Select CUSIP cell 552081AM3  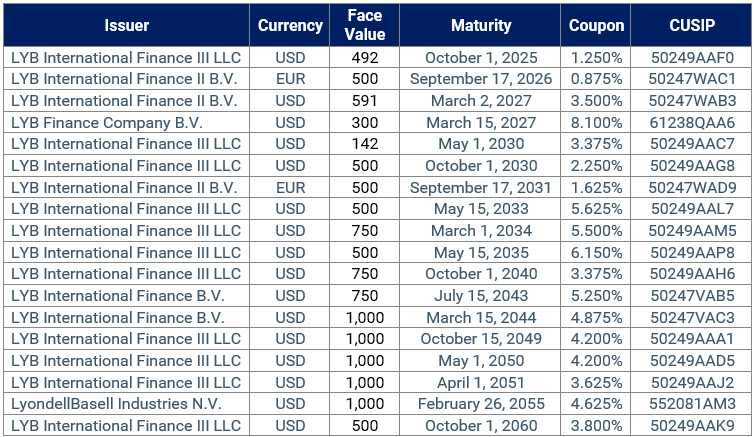tap(692, 404)
